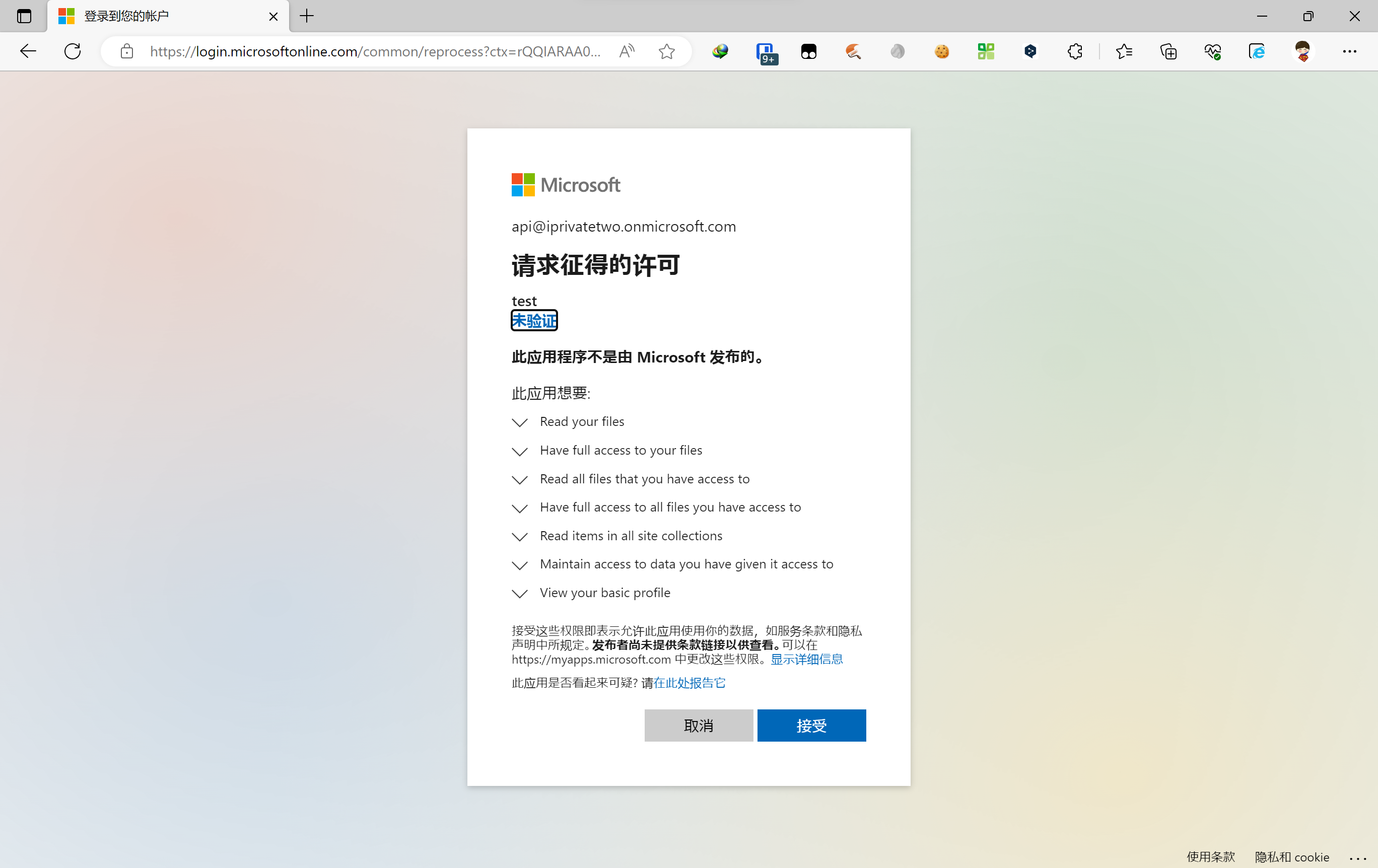Expand Read all files that you have access to
Screen dimensions: 1378x868
630,479
